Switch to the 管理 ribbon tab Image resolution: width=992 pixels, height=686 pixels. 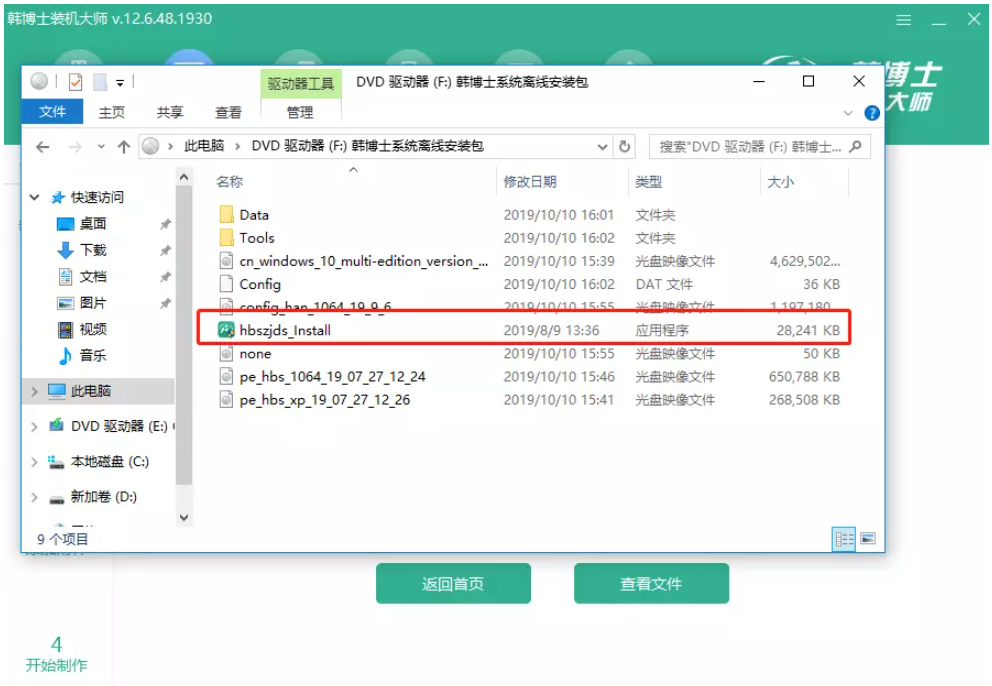click(x=300, y=112)
